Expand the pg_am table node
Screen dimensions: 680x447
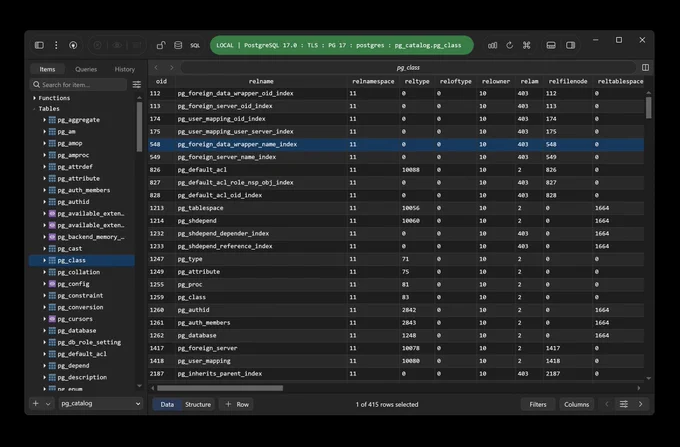point(44,131)
